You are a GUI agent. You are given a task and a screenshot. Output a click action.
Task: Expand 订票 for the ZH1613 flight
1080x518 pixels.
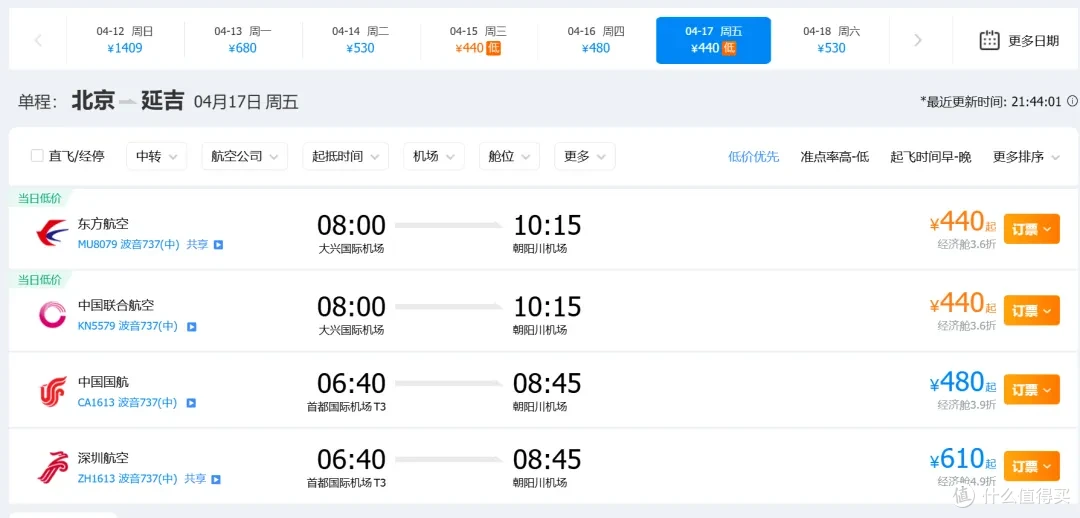click(1031, 466)
